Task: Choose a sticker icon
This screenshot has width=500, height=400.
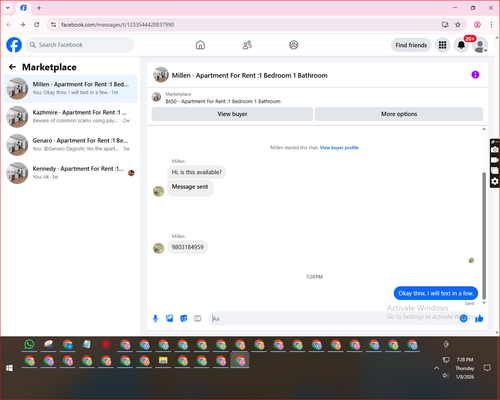Action: click(x=184, y=319)
